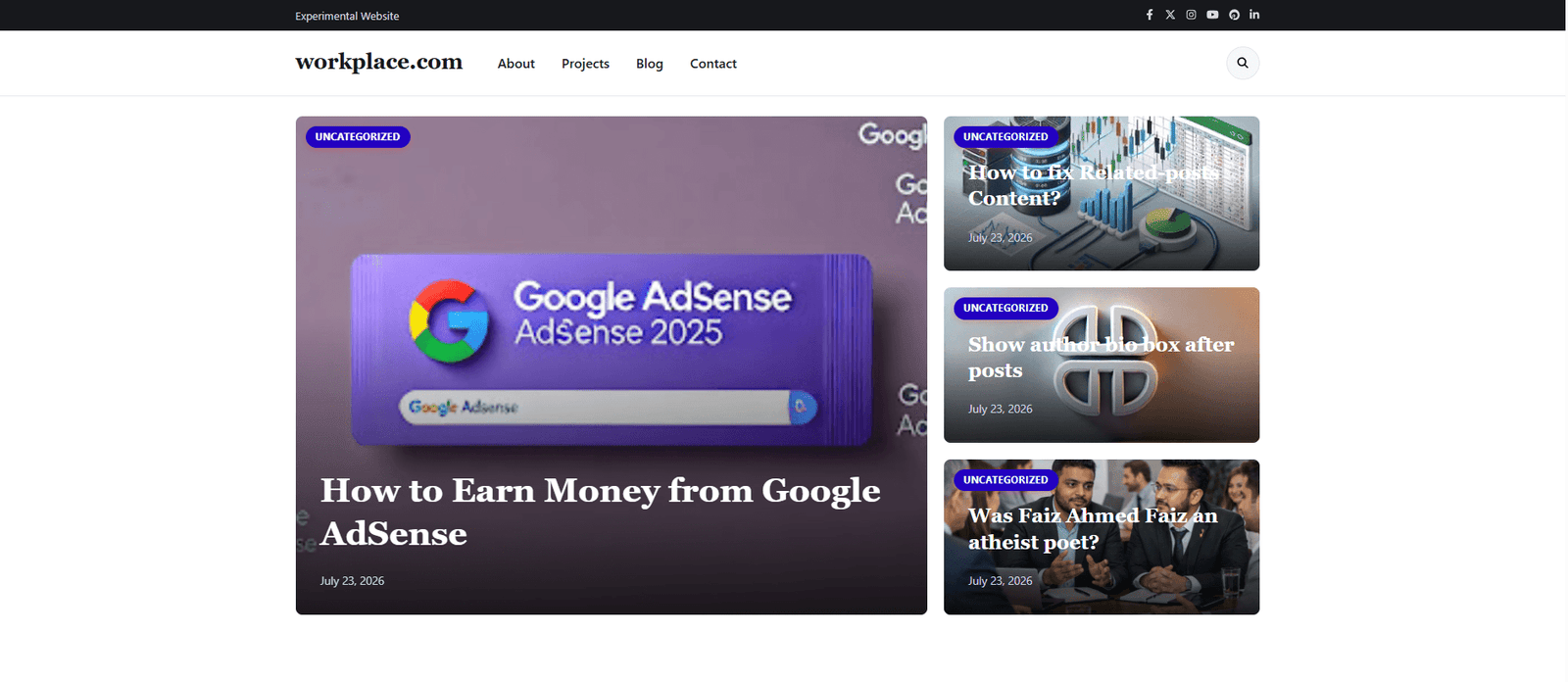Image resolution: width=1568 pixels, height=682 pixels.
Task: Open How to Earn Money from Google AdSense
Action: (600, 511)
